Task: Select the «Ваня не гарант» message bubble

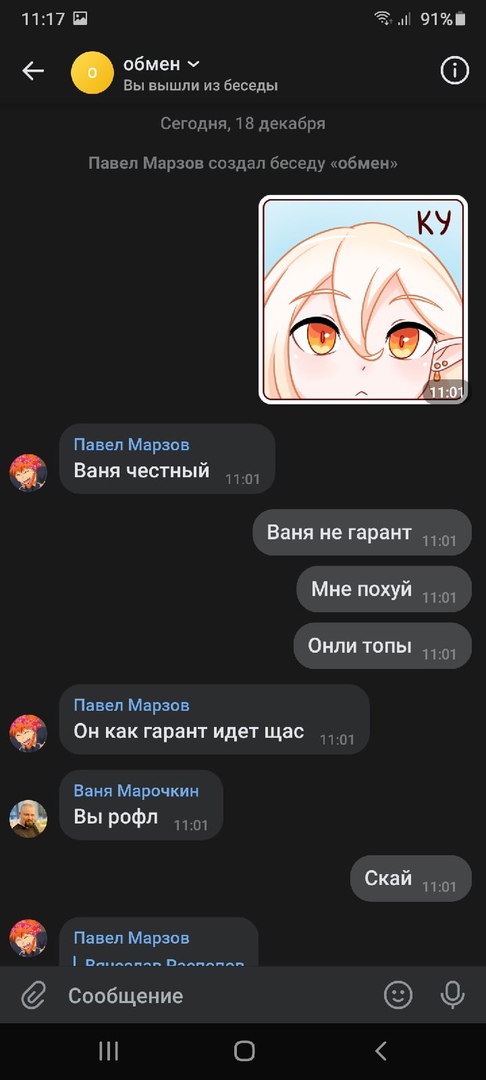Action: pyautogui.click(x=362, y=532)
